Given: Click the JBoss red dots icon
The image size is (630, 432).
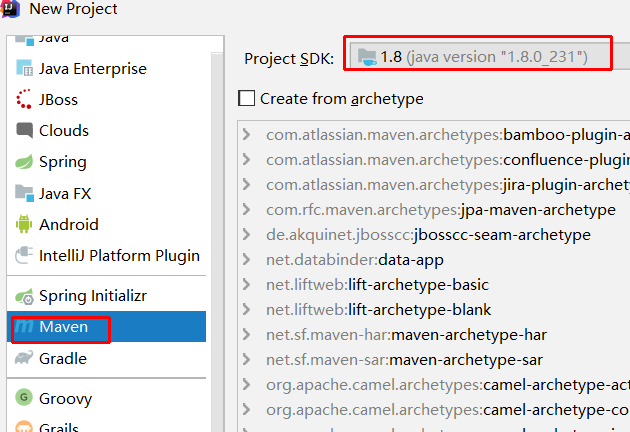Looking at the screenshot, I should click(24, 99).
